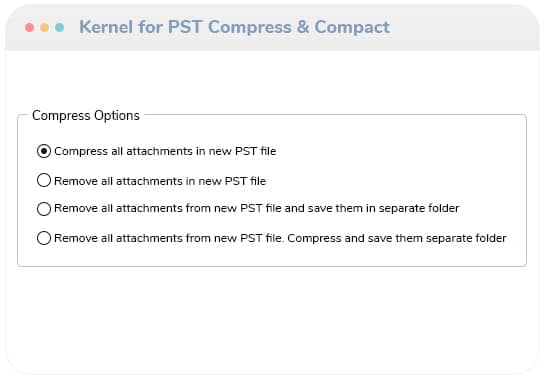Click the word 'Kernel' in the window title

[106, 27]
